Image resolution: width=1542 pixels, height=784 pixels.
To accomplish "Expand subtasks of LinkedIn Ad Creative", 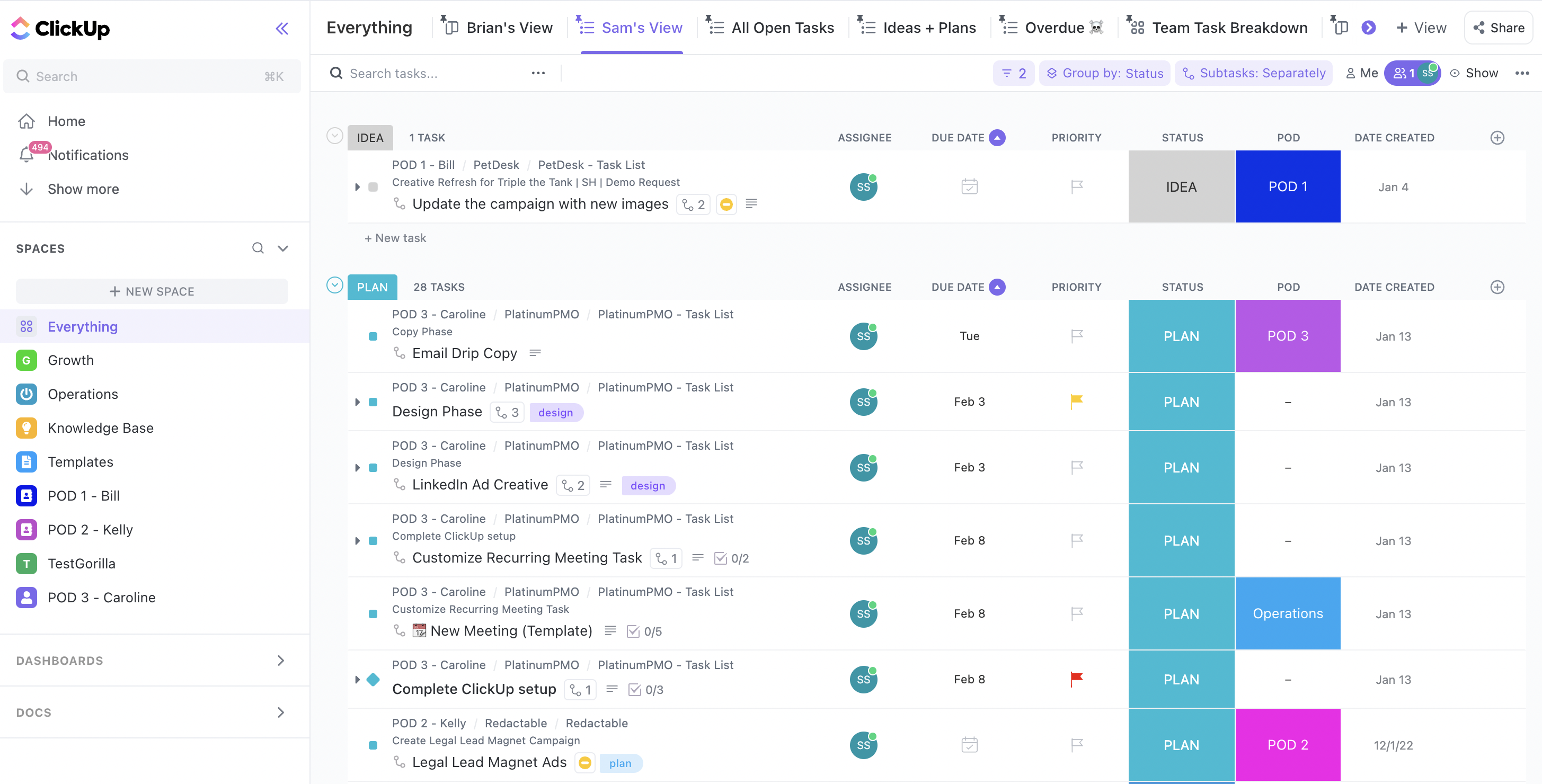I will pos(357,467).
